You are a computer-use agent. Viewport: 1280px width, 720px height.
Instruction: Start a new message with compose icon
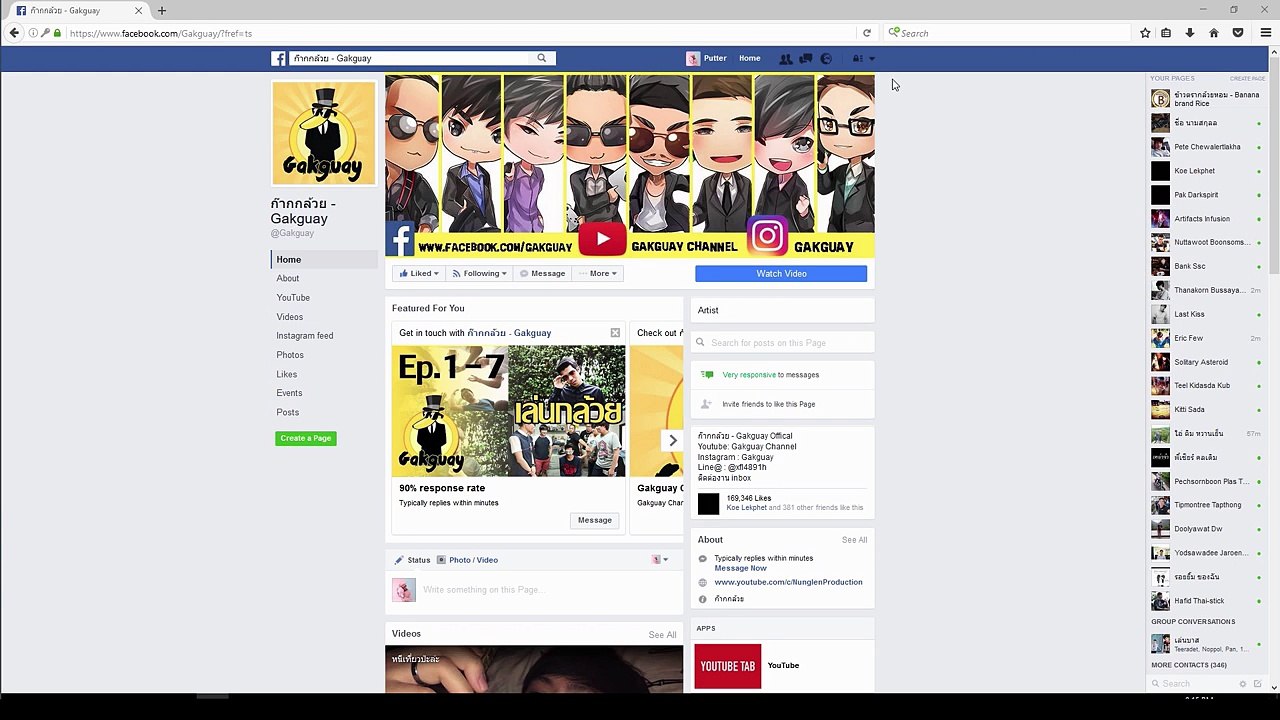click(x=1258, y=684)
